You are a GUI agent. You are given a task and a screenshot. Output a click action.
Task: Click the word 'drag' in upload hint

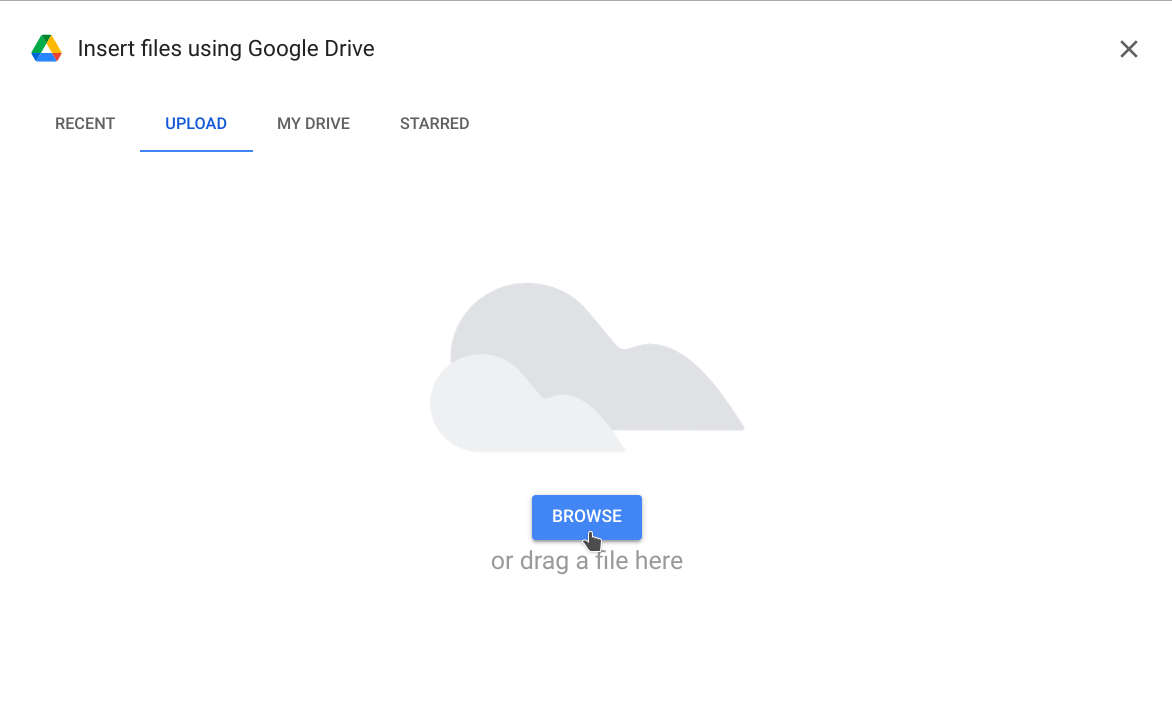pos(544,561)
